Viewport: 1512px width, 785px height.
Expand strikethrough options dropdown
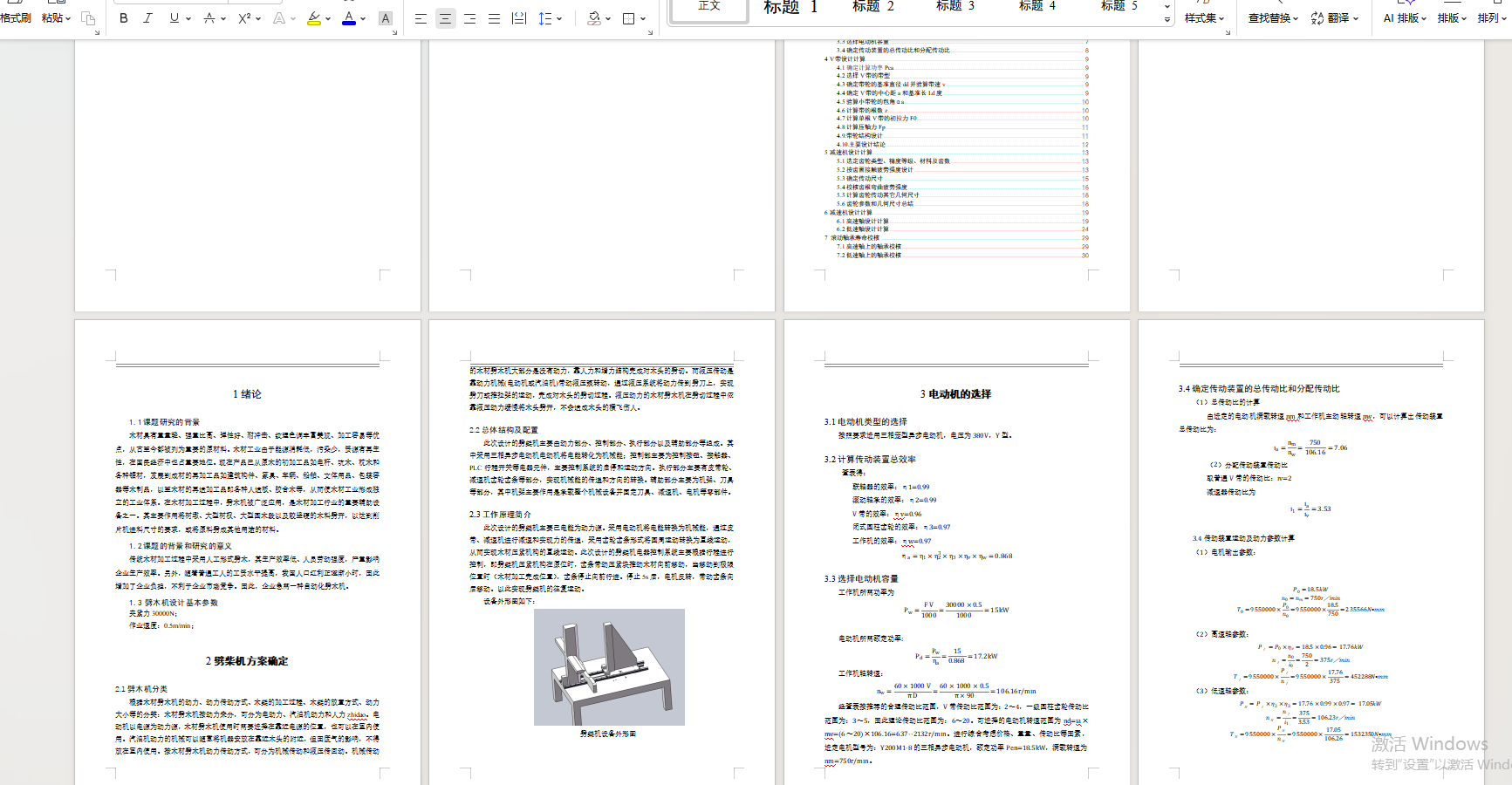tap(223, 19)
